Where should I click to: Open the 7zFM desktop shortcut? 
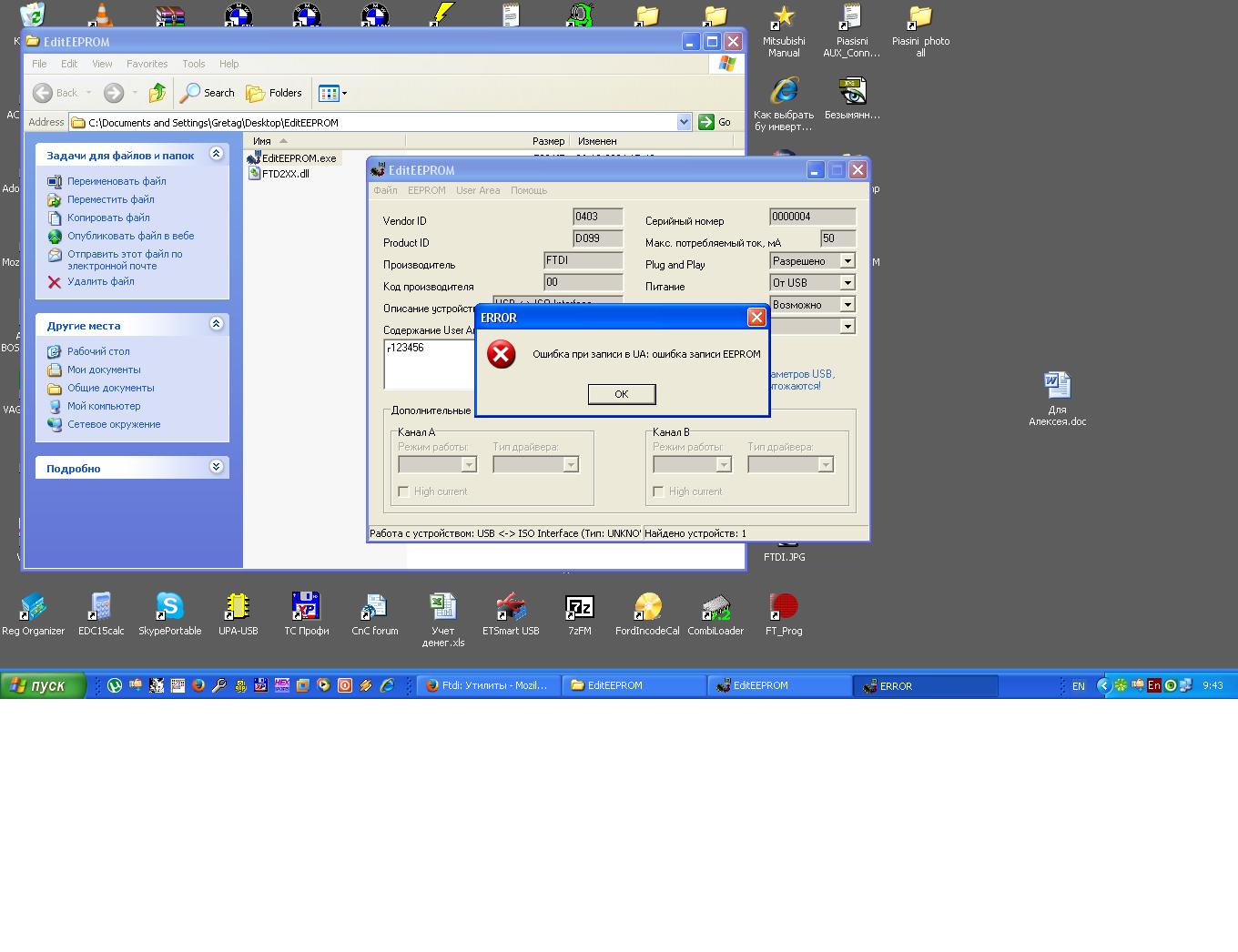[x=579, y=607]
